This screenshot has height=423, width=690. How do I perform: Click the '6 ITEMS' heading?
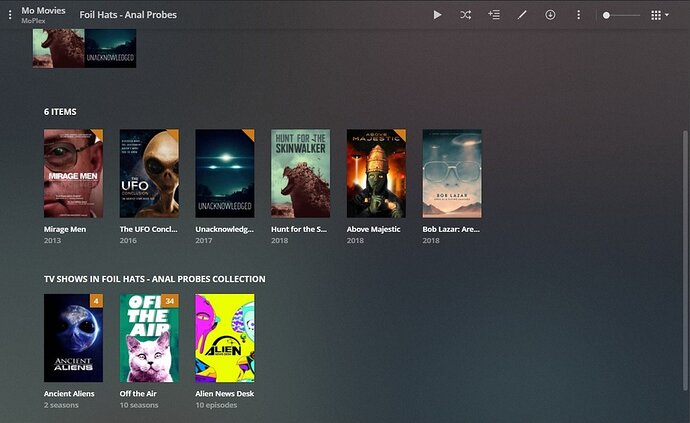[60, 112]
